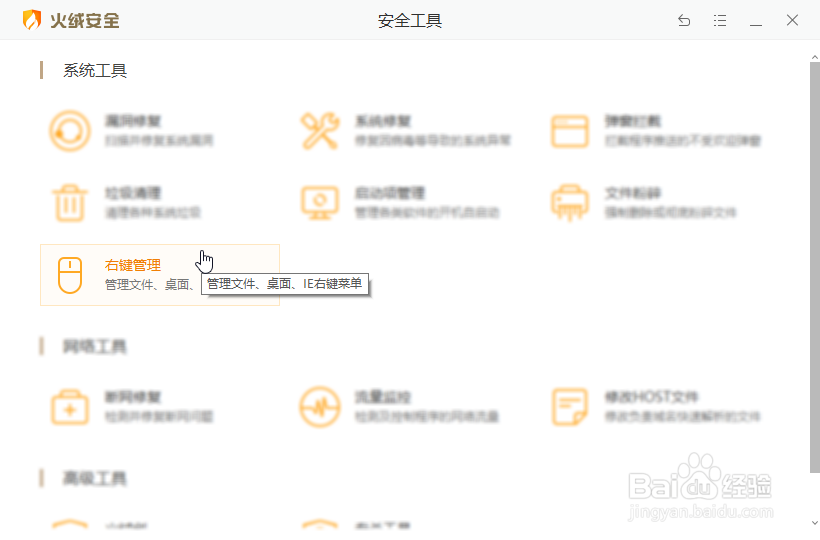Click the 流量监控 pulse monitor icon
The width and height of the screenshot is (820, 540).
(320, 407)
